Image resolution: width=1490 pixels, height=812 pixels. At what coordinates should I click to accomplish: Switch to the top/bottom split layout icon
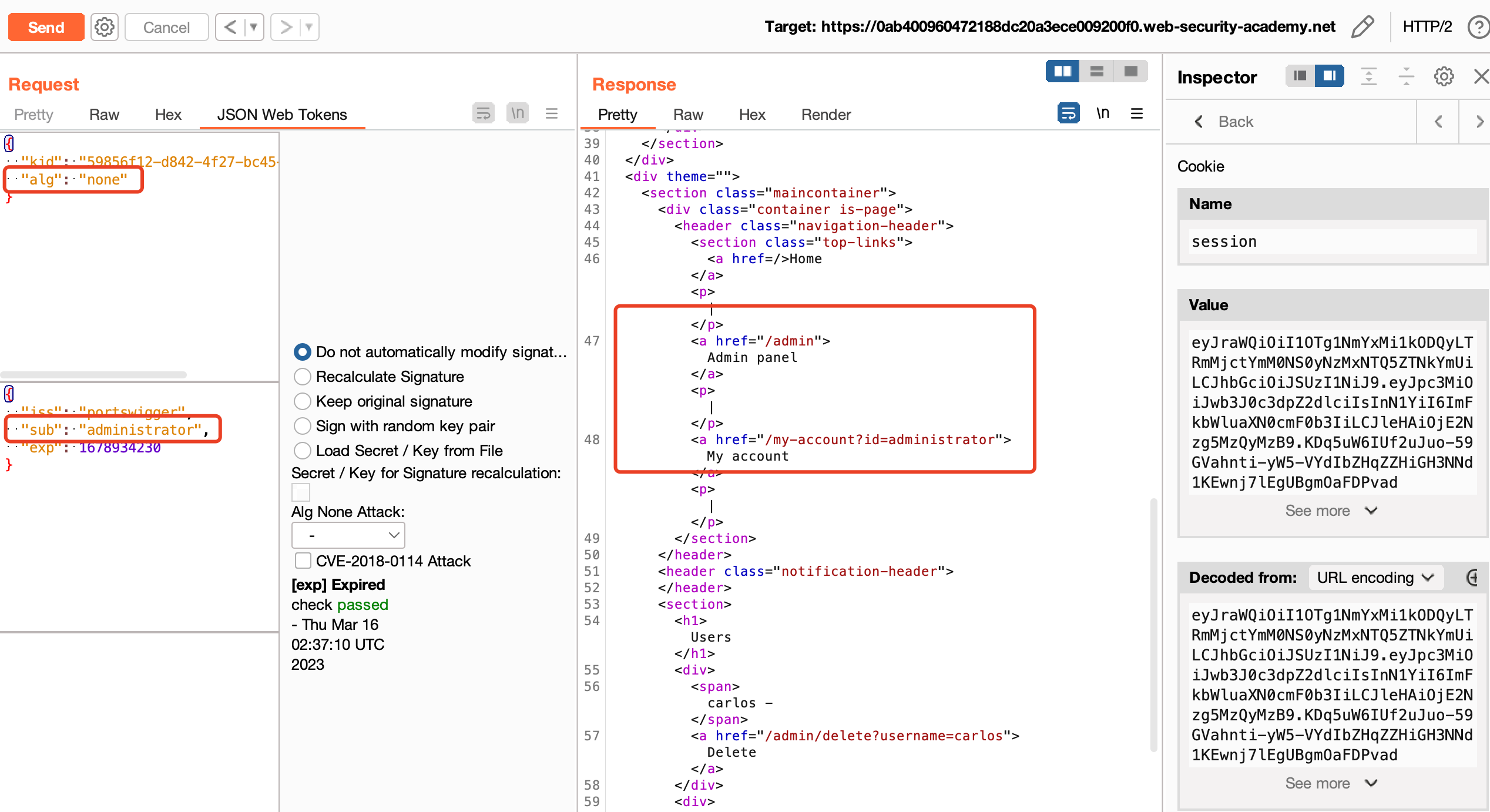(1096, 72)
